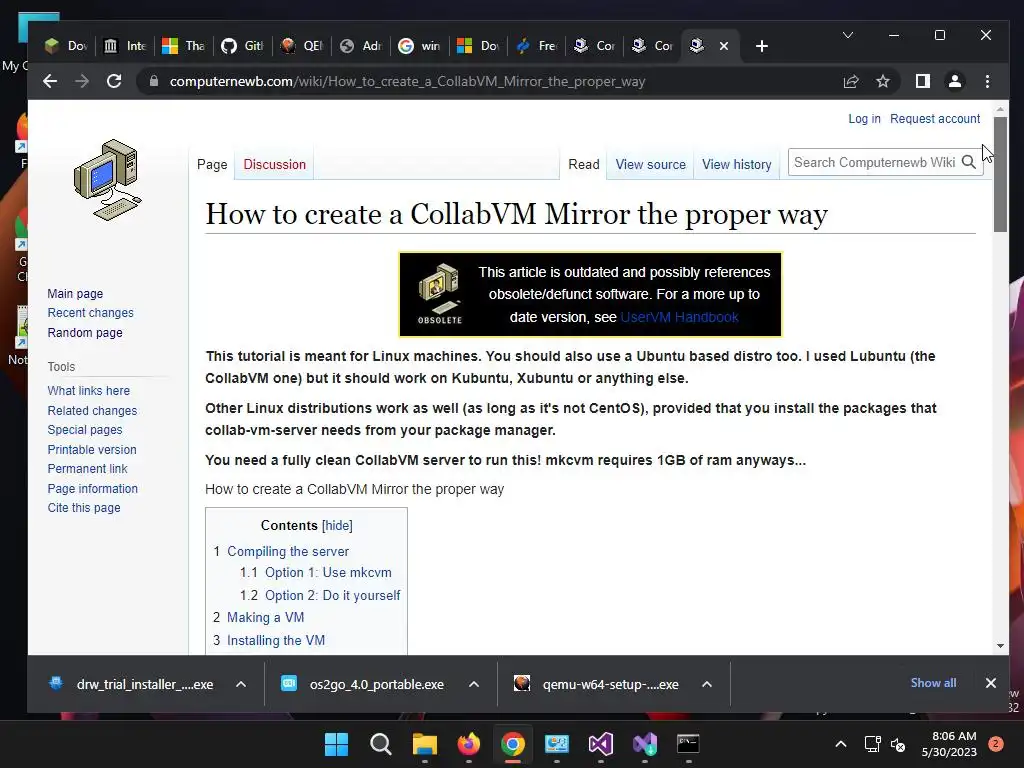Open View history tab
This screenshot has height=768, width=1024.
pyautogui.click(x=737, y=165)
